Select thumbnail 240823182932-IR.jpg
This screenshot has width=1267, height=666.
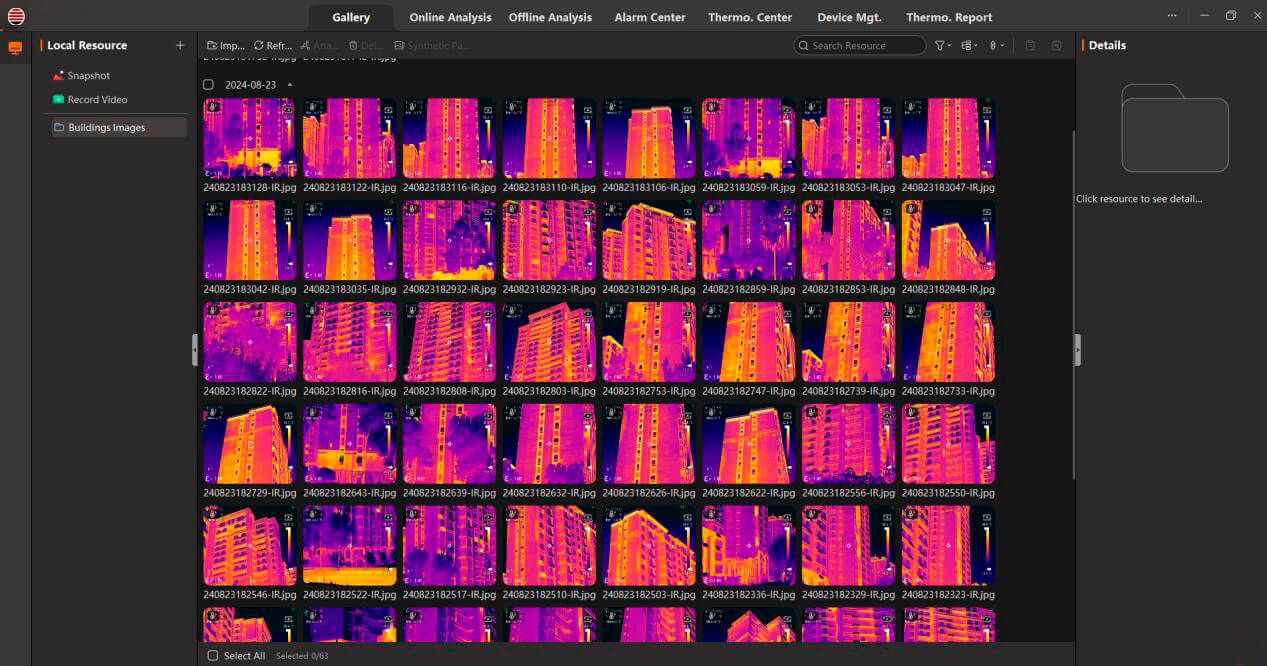click(449, 240)
